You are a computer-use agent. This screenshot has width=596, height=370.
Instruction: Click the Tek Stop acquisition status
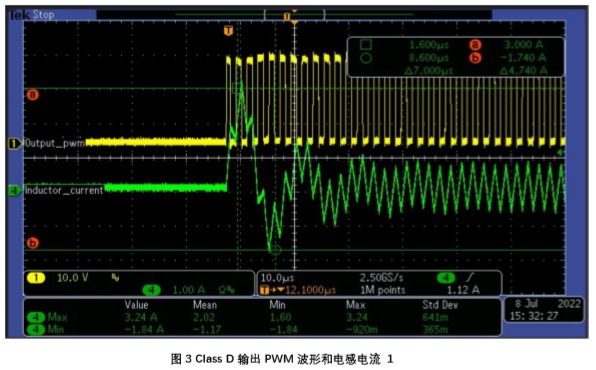32,15
